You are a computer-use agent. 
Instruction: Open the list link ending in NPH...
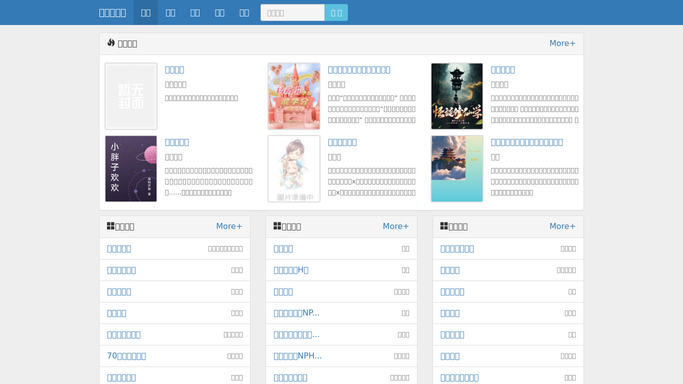[x=298, y=356]
